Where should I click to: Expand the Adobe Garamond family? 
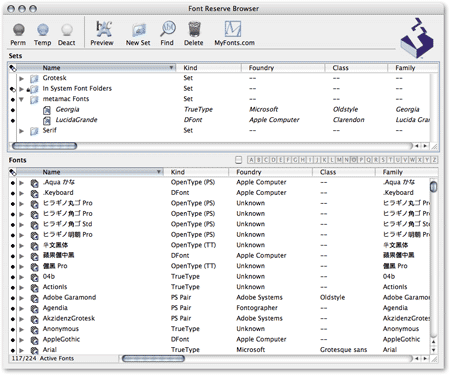(x=22, y=298)
